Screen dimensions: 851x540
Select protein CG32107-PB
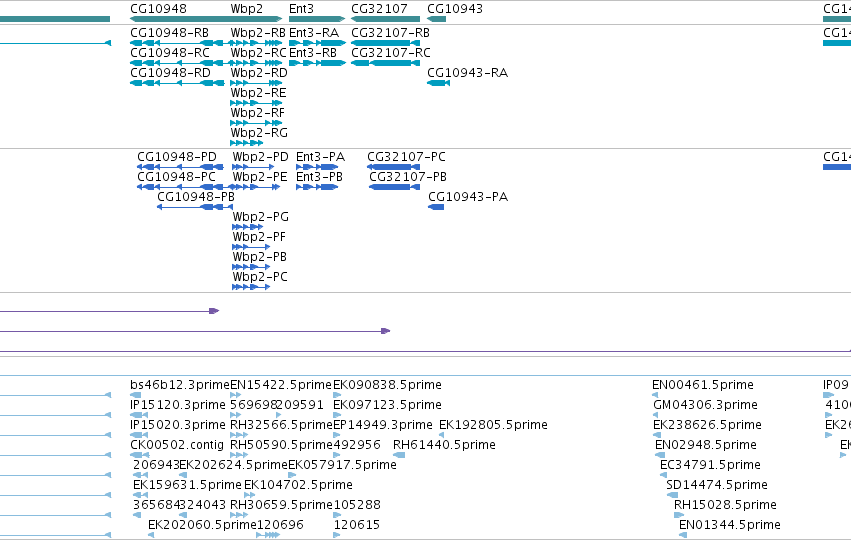tap(408, 177)
